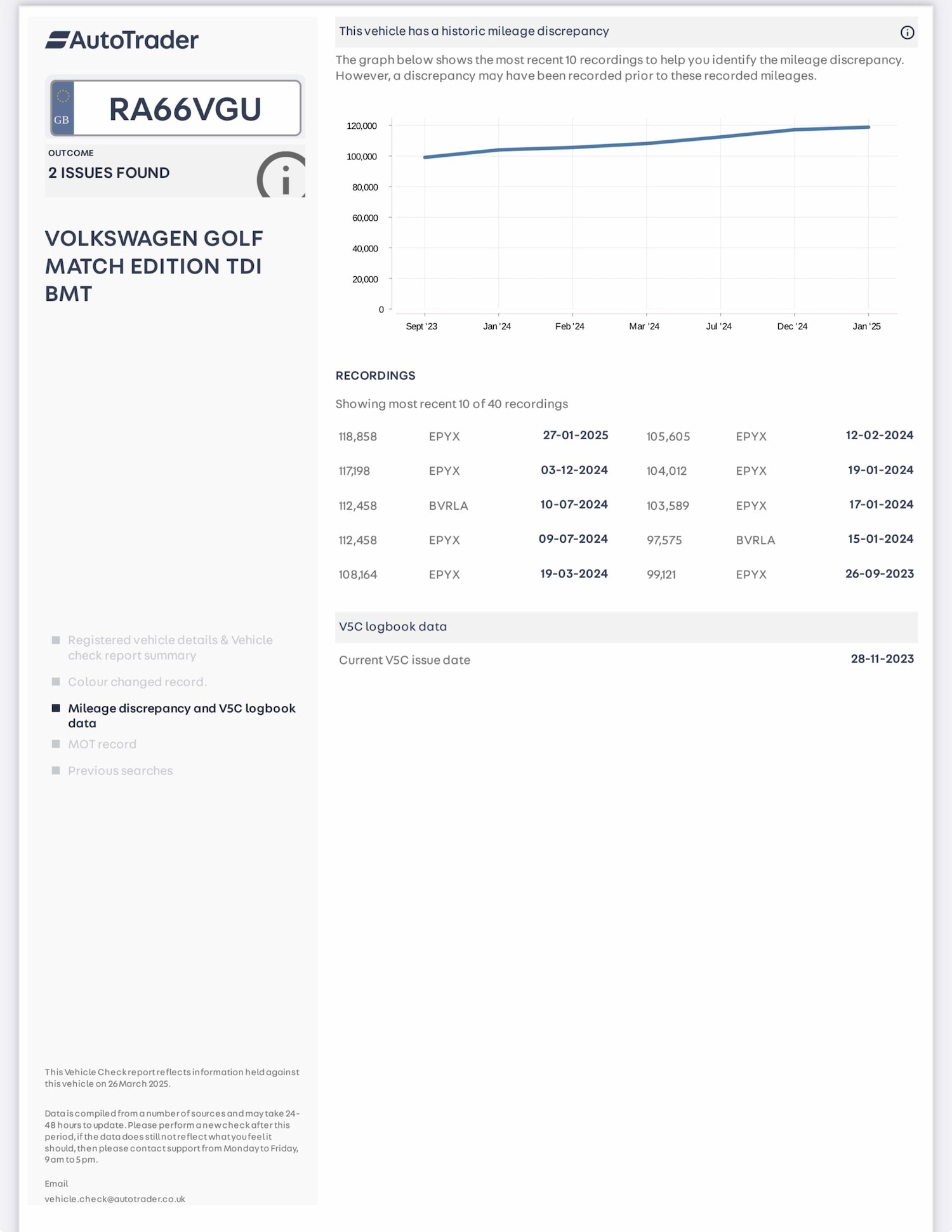Click the info icon beside mileage discrepancy header
The height and width of the screenshot is (1232, 952).
click(907, 32)
